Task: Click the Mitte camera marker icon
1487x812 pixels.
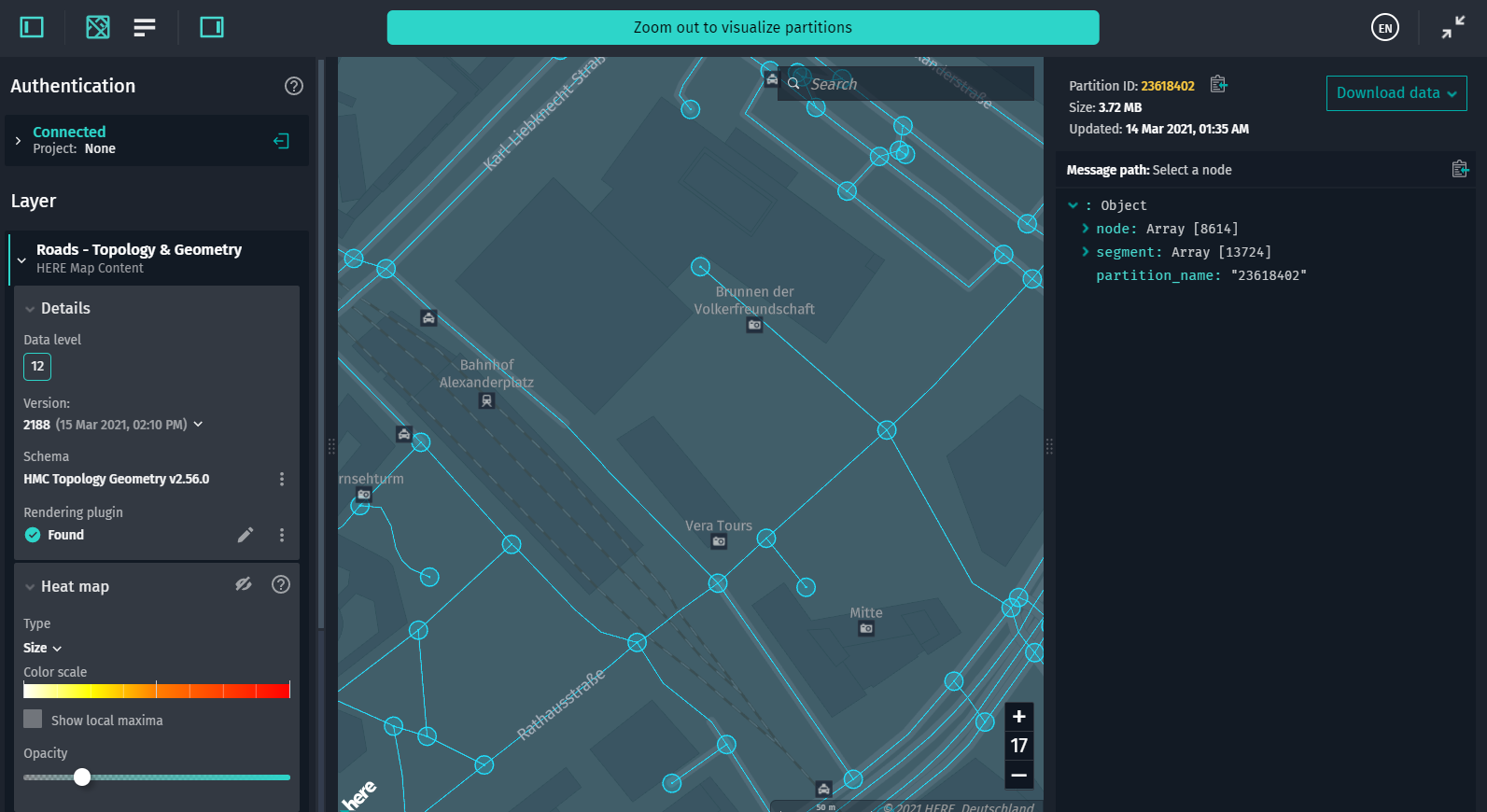Action: tap(866, 629)
